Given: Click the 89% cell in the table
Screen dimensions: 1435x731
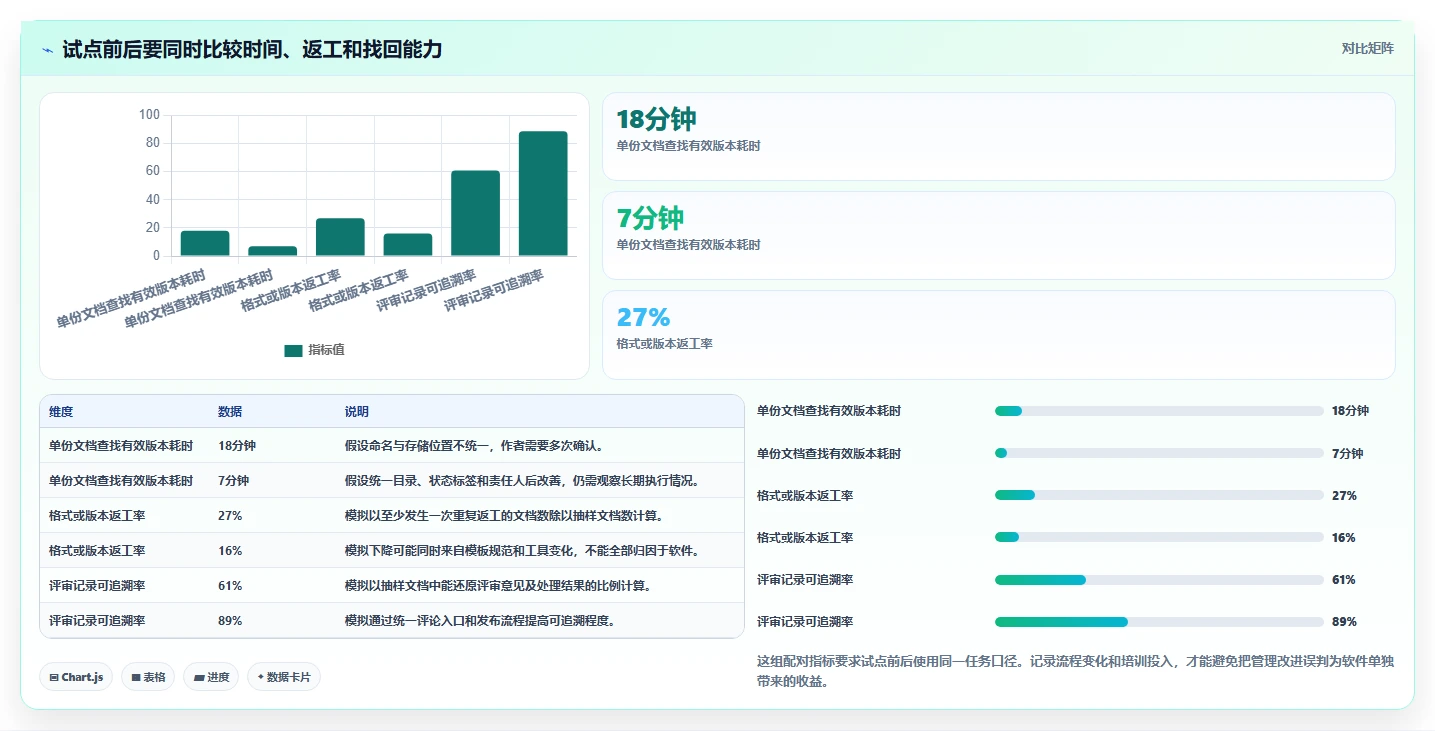Looking at the screenshot, I should click(x=230, y=621).
